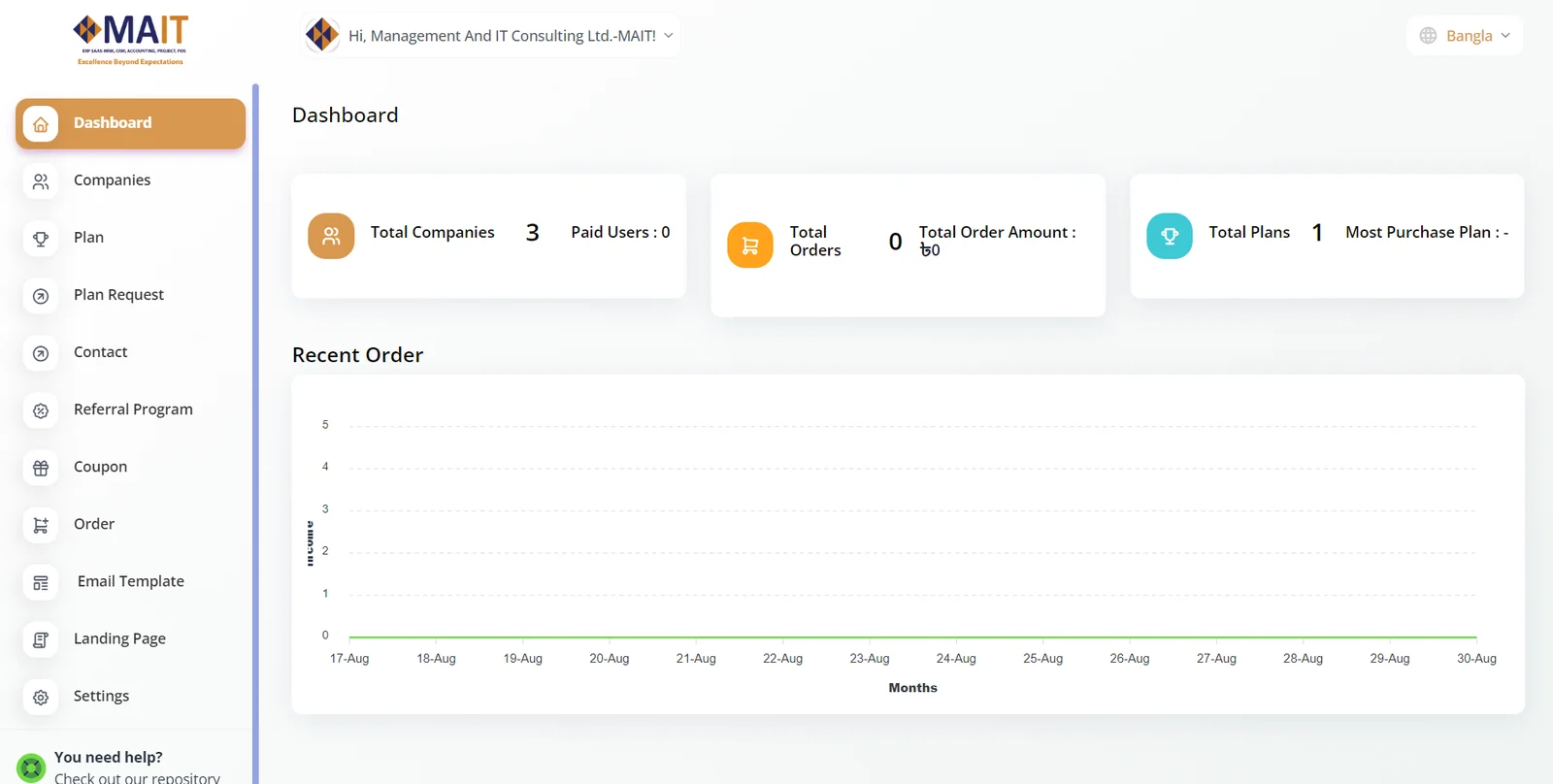1553x784 pixels.
Task: Click the chevron next to Bangla
Action: (x=1505, y=36)
